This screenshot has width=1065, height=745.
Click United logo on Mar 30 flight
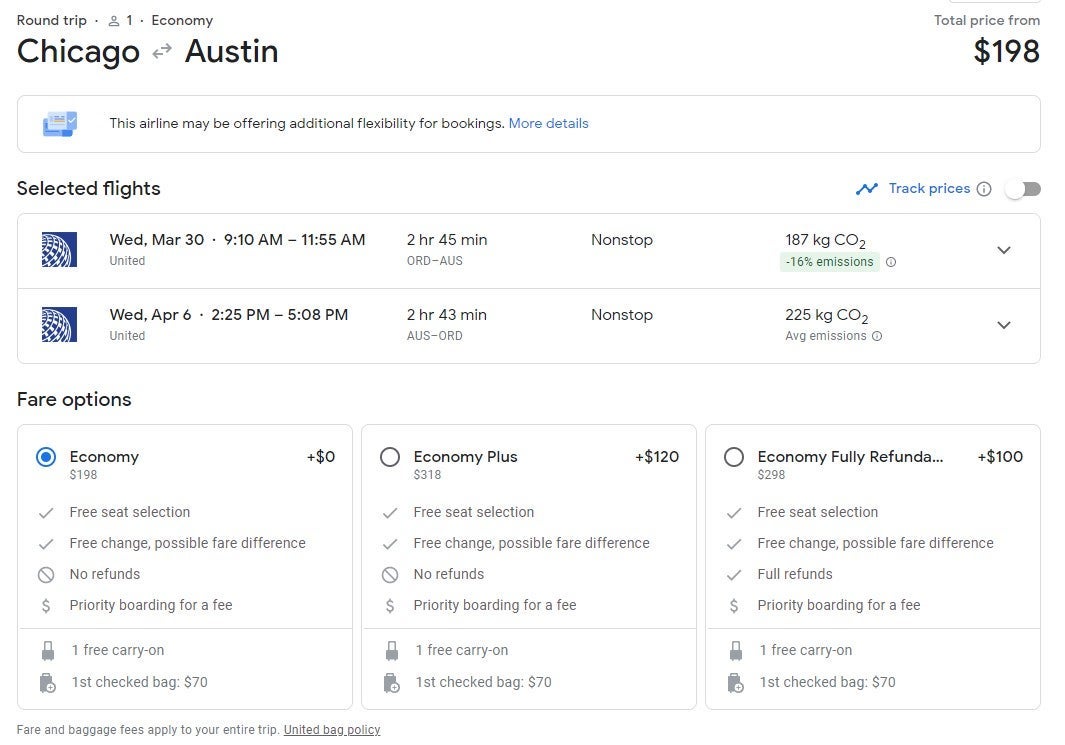[59, 250]
